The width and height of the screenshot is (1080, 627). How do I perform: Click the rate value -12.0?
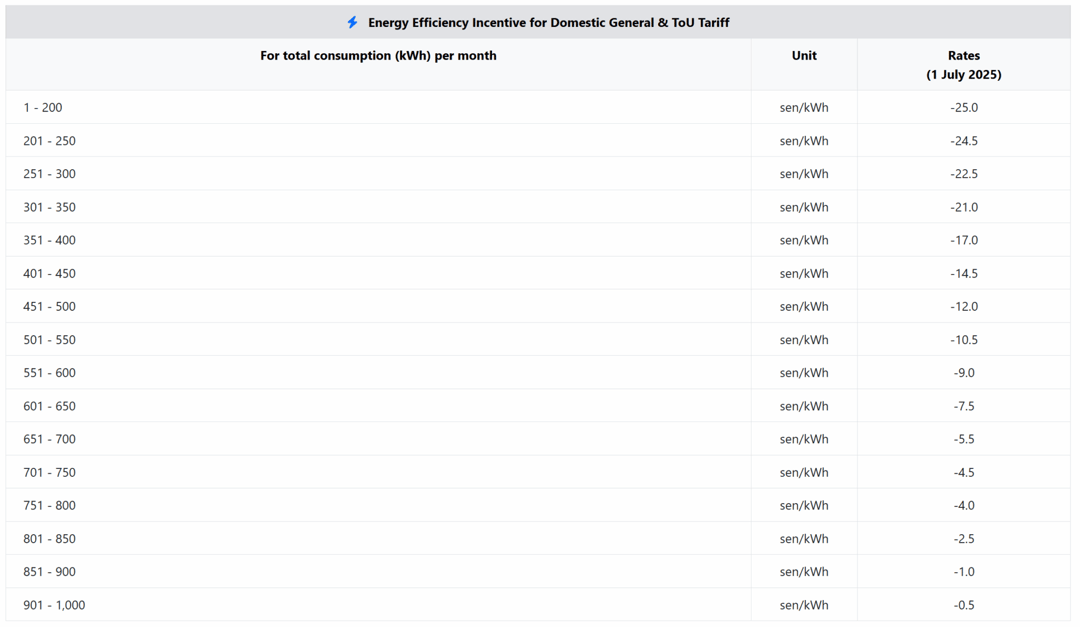(x=964, y=306)
